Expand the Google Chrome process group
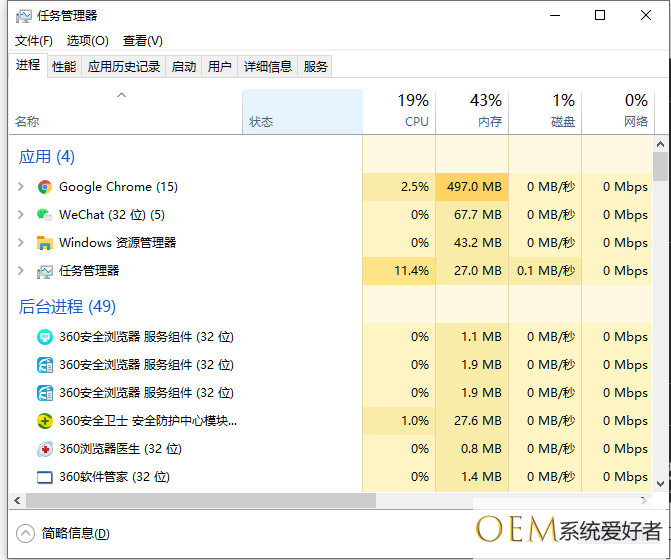Screen dimensions: 671x560 [x=20, y=187]
